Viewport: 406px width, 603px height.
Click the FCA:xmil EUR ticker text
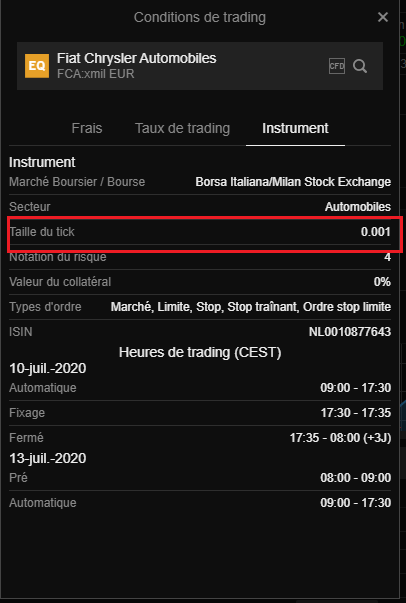(96, 73)
